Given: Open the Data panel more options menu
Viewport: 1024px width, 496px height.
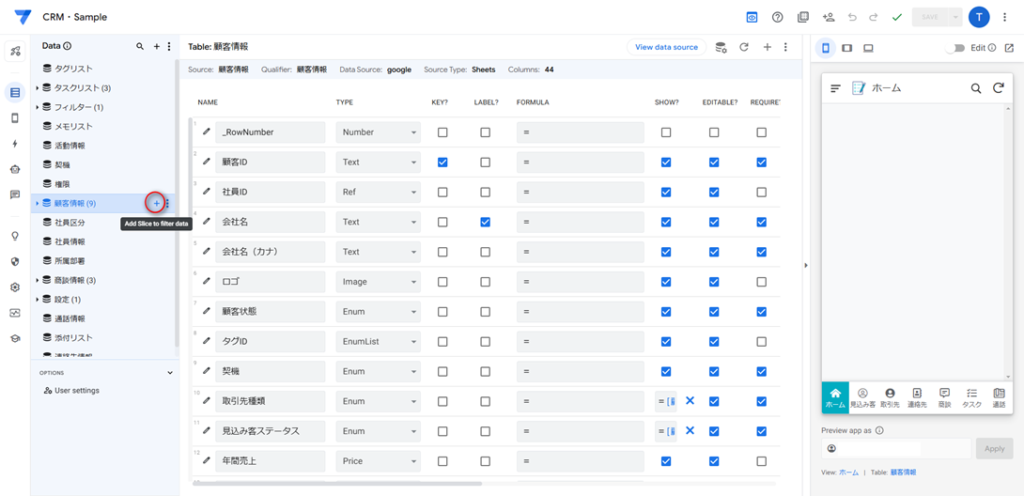Looking at the screenshot, I should pyautogui.click(x=169, y=46).
